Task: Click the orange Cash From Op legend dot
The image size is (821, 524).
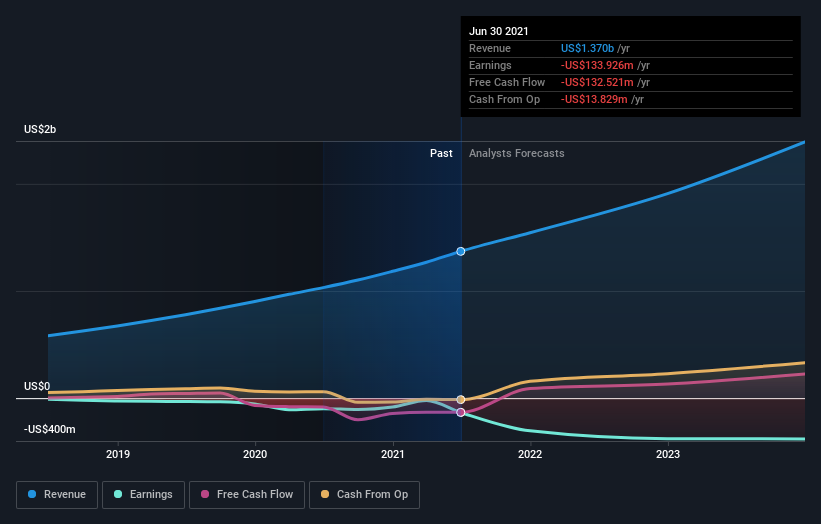Action: point(325,494)
